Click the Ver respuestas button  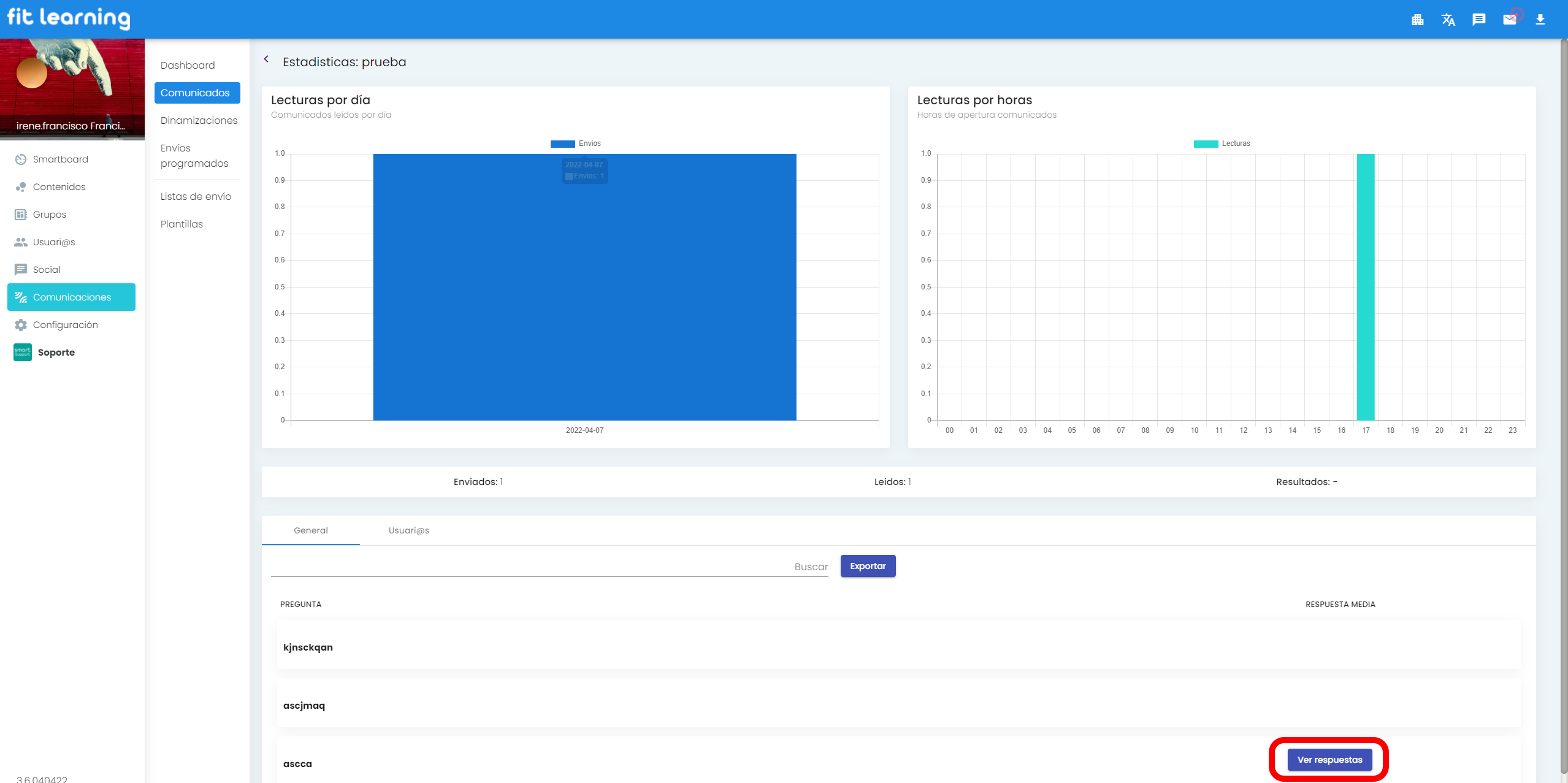1329,760
